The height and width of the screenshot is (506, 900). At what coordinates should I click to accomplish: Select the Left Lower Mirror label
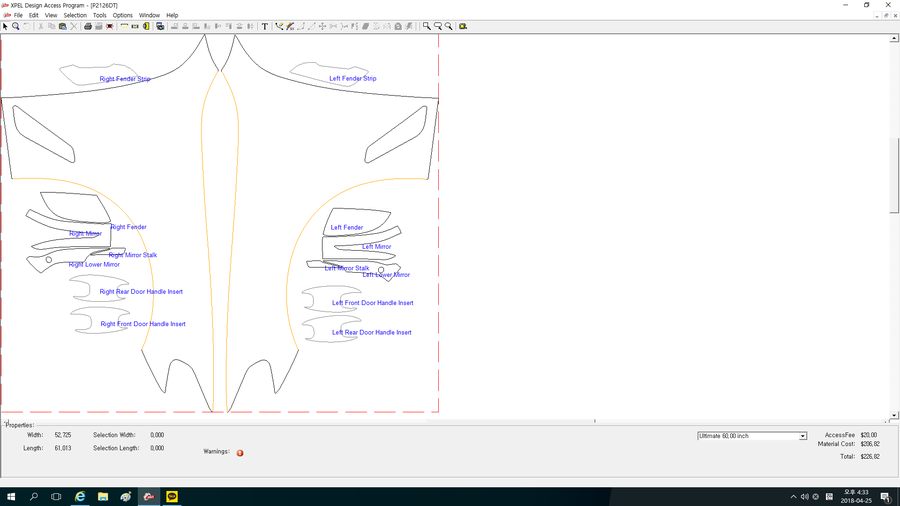coord(386,275)
